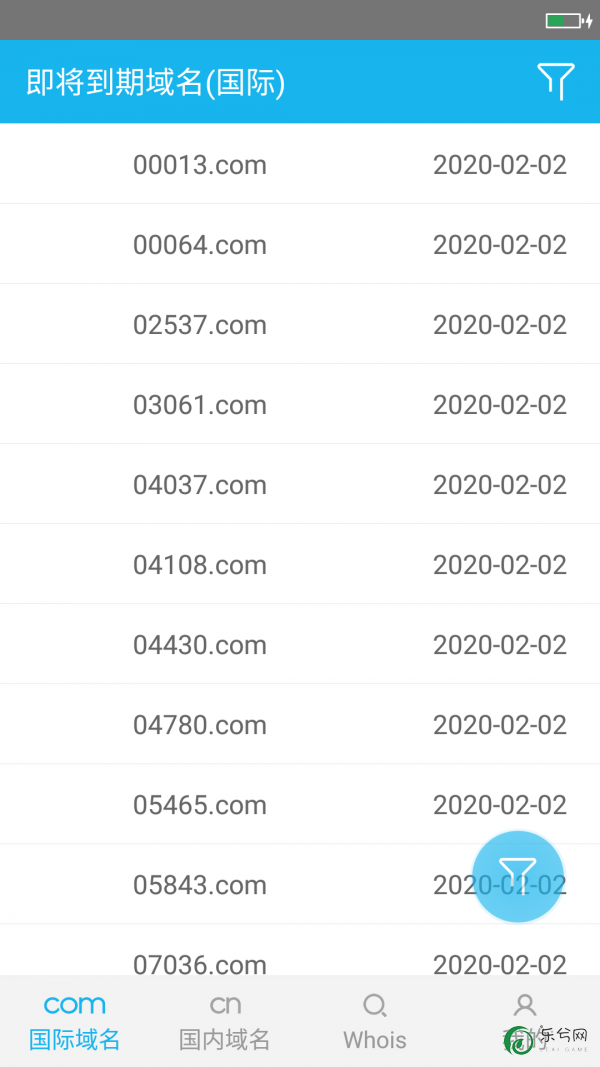Screen dimensions: 600x1067
Task: Tap the profile person icon
Action: tap(524, 1004)
